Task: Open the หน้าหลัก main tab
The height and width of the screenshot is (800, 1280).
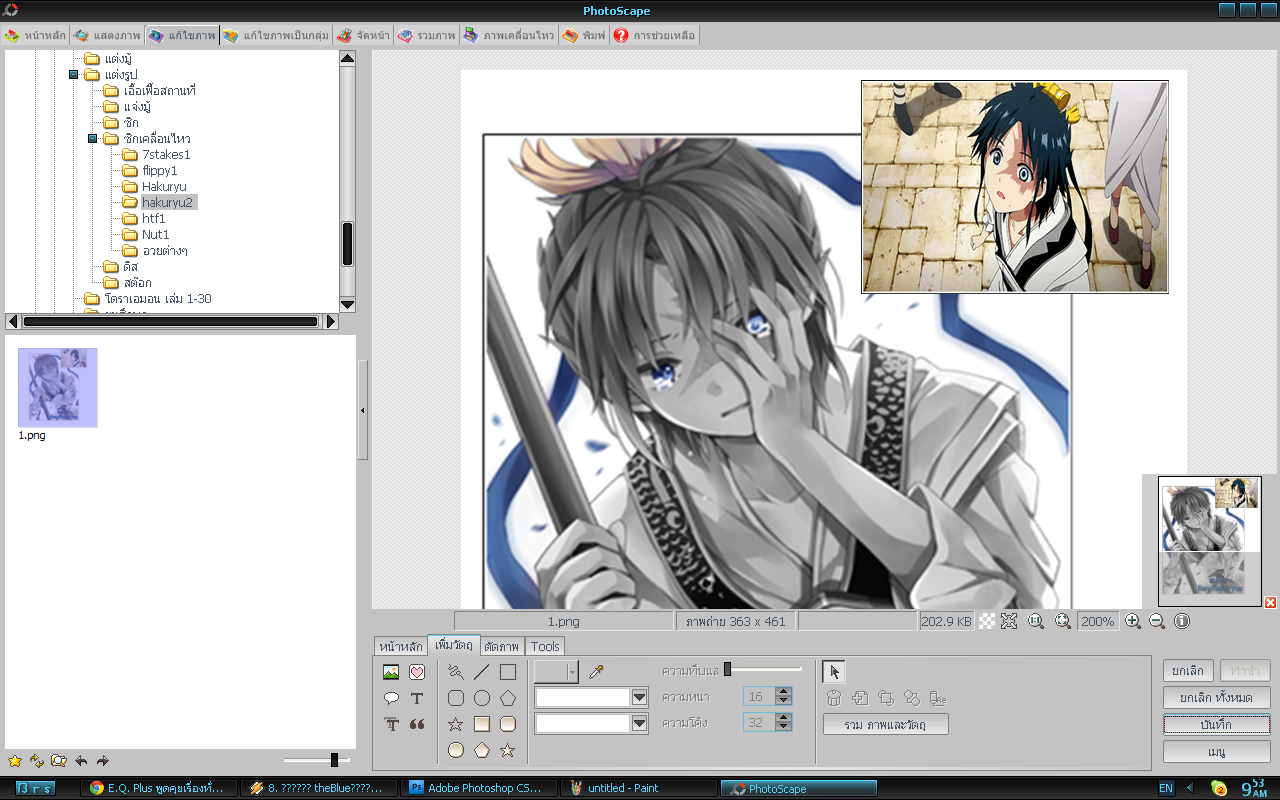Action: 36,36
